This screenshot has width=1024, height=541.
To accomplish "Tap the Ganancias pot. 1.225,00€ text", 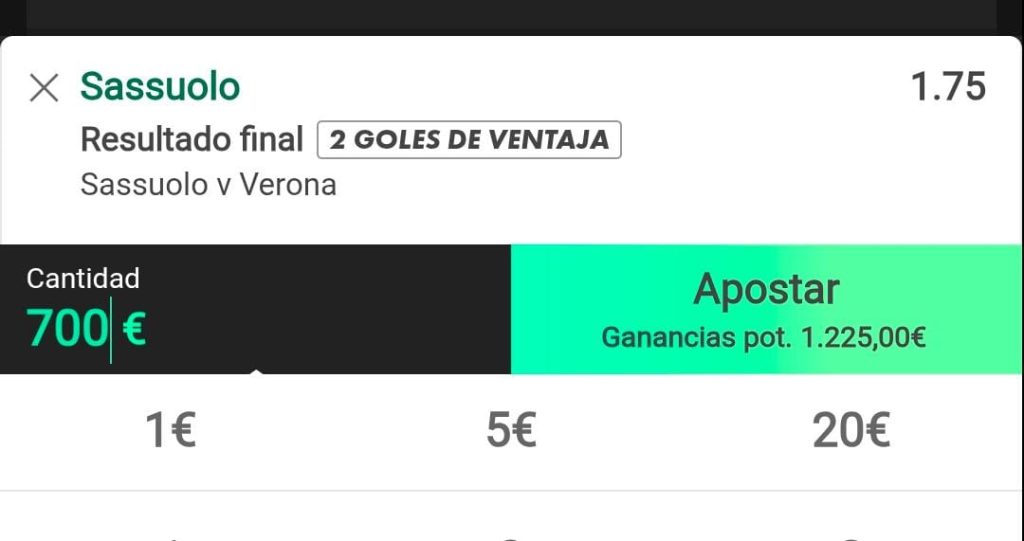I will click(x=763, y=338).
